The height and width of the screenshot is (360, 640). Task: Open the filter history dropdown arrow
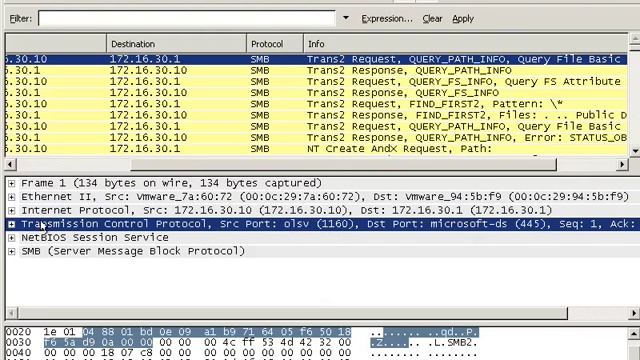pyautogui.click(x=346, y=18)
